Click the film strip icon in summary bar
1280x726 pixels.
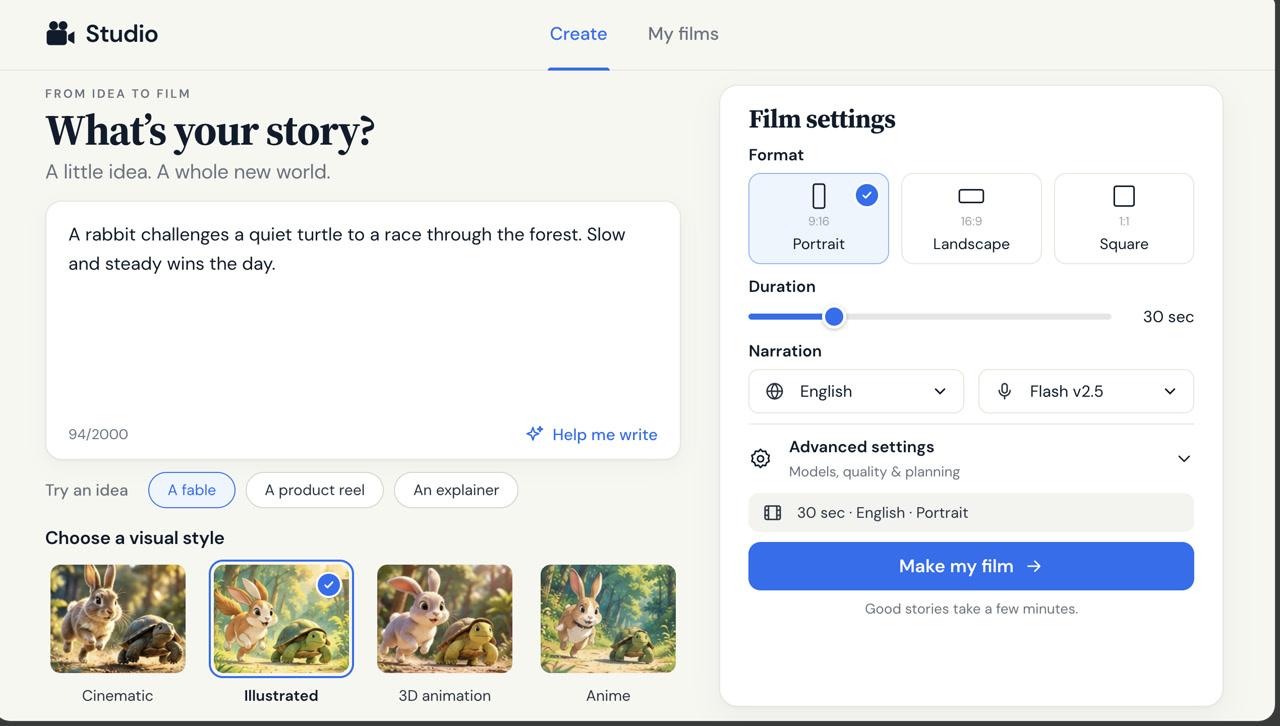tap(772, 512)
